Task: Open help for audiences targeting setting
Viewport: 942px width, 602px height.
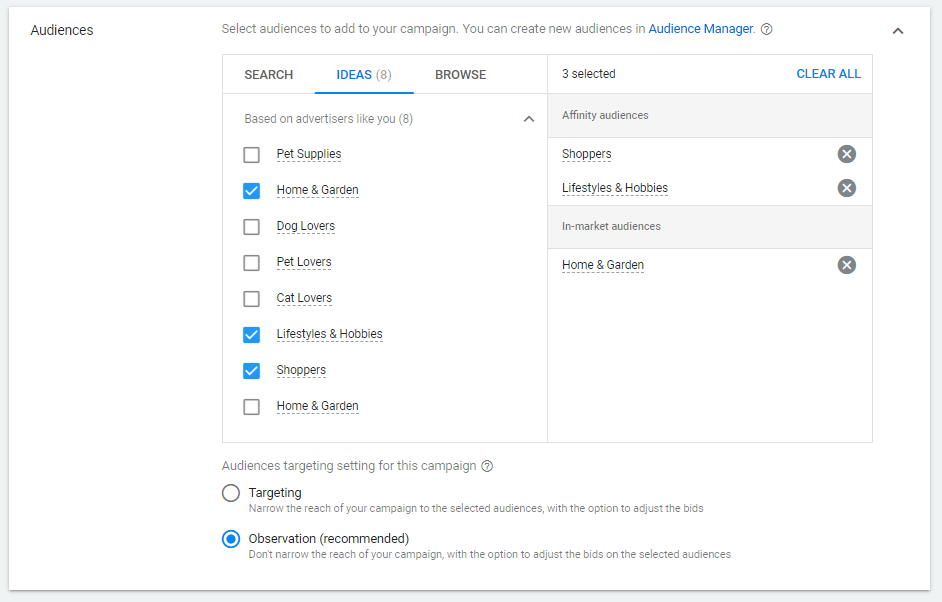Action: (x=487, y=466)
